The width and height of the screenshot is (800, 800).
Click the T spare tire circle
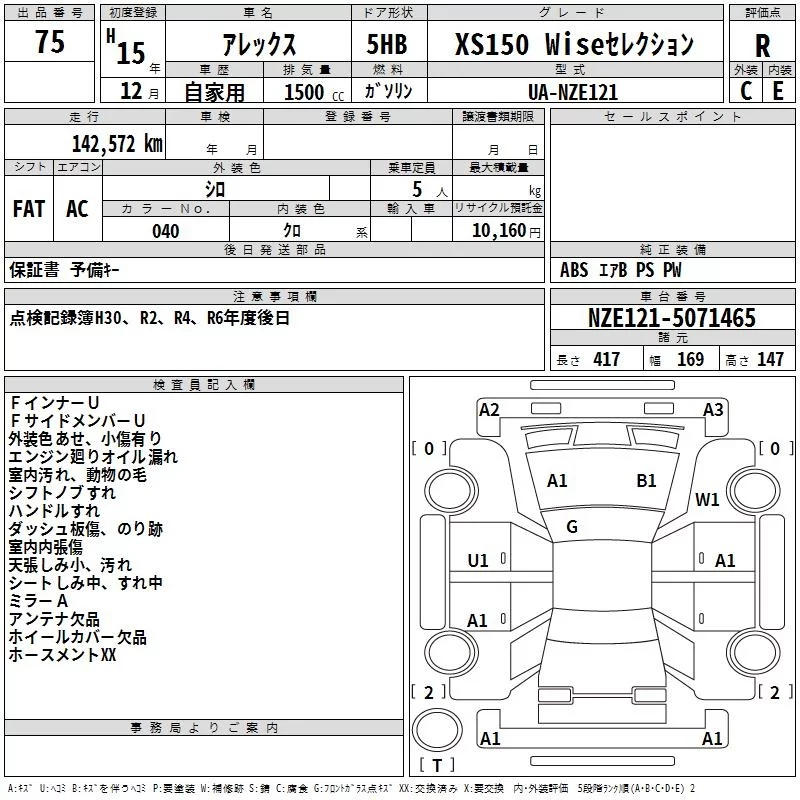click(437, 730)
